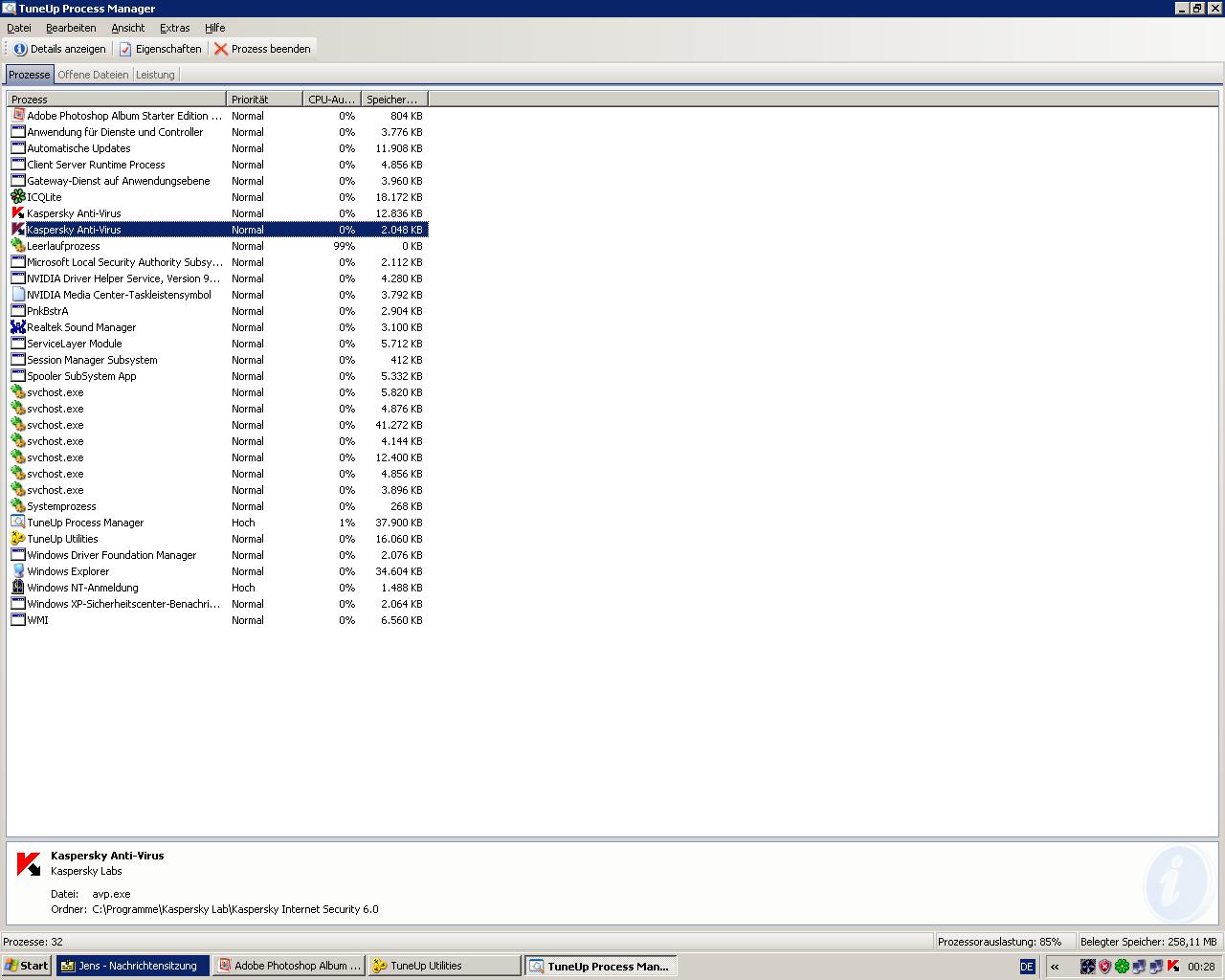
Task: Open the Datei menu
Action: tap(19, 28)
